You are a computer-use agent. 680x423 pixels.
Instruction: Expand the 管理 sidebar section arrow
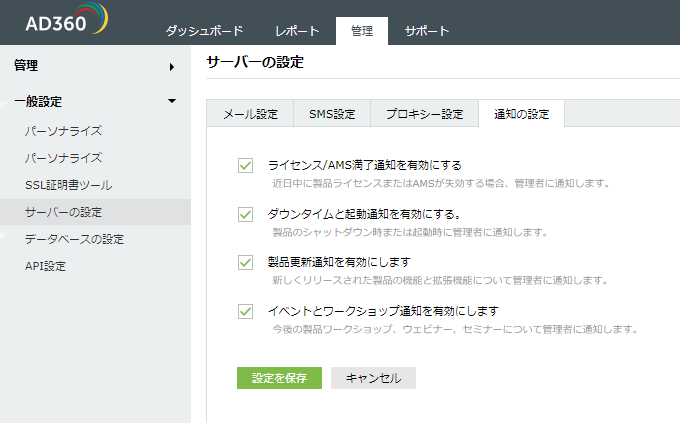coord(172,67)
